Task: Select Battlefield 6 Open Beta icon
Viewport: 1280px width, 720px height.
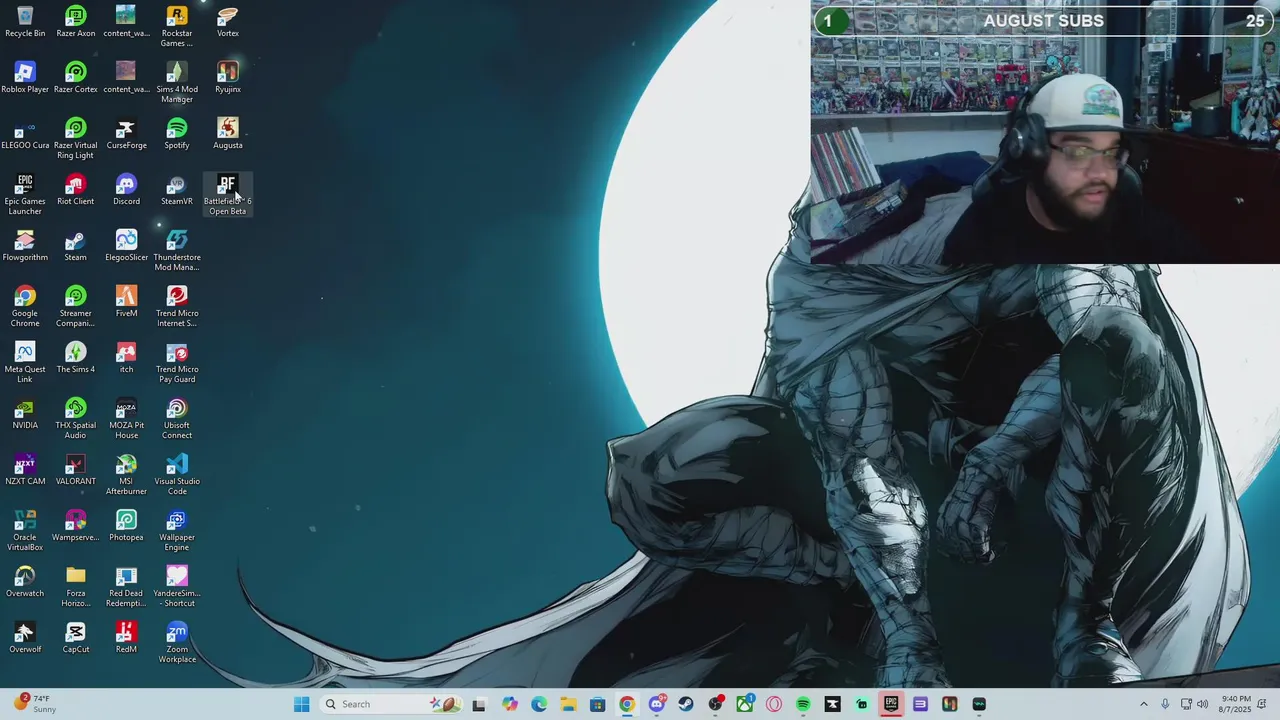Action: pyautogui.click(x=228, y=194)
